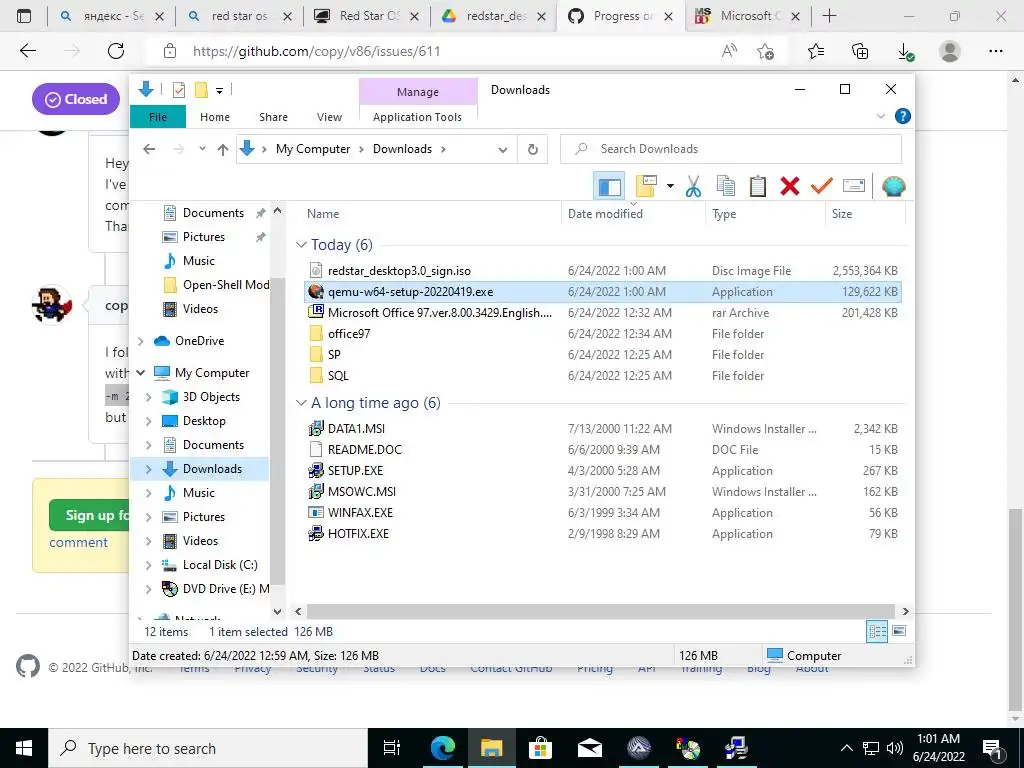Open Edge Collections icon
Viewport: 1024px width, 768px height.
coord(860,52)
